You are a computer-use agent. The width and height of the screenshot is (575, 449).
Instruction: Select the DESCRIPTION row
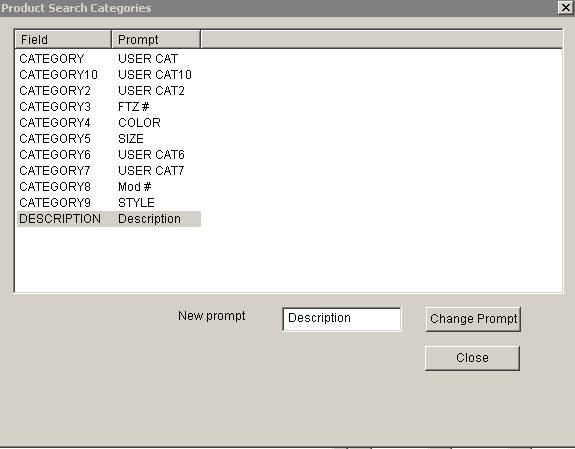coord(109,219)
